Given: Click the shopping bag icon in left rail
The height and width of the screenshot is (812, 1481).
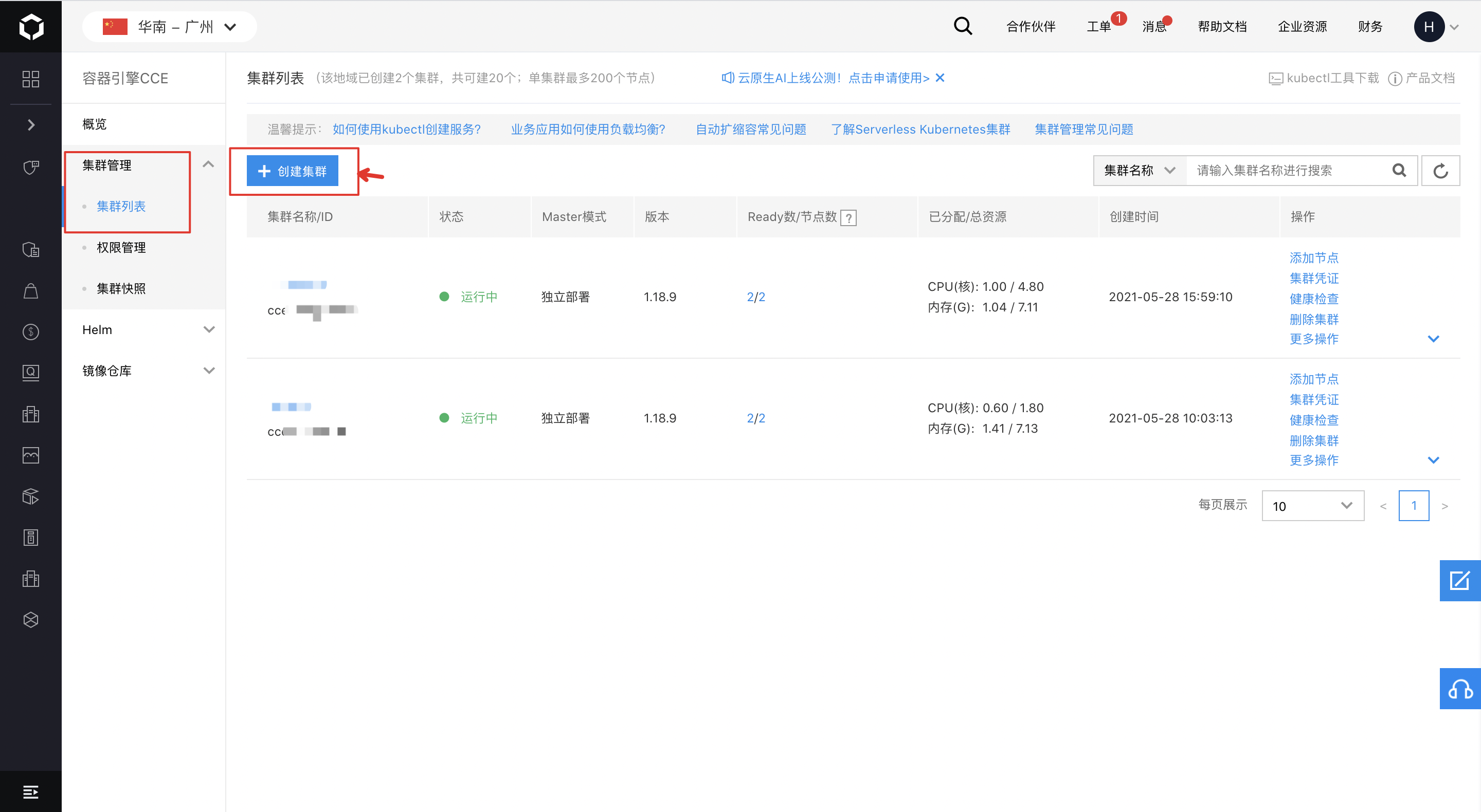Looking at the screenshot, I should pos(30,291).
